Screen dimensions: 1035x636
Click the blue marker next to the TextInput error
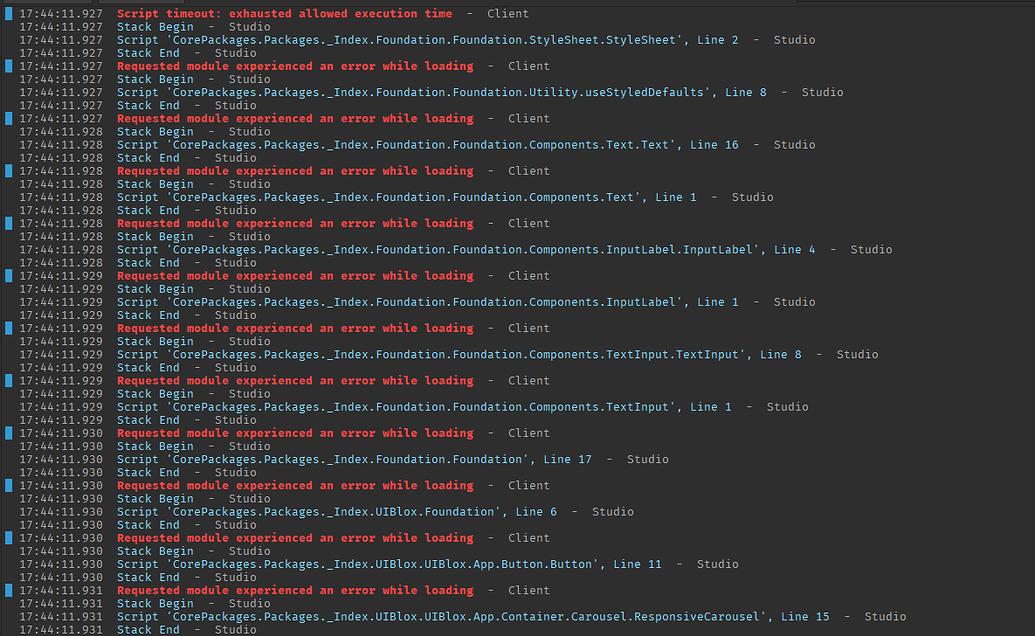point(8,327)
